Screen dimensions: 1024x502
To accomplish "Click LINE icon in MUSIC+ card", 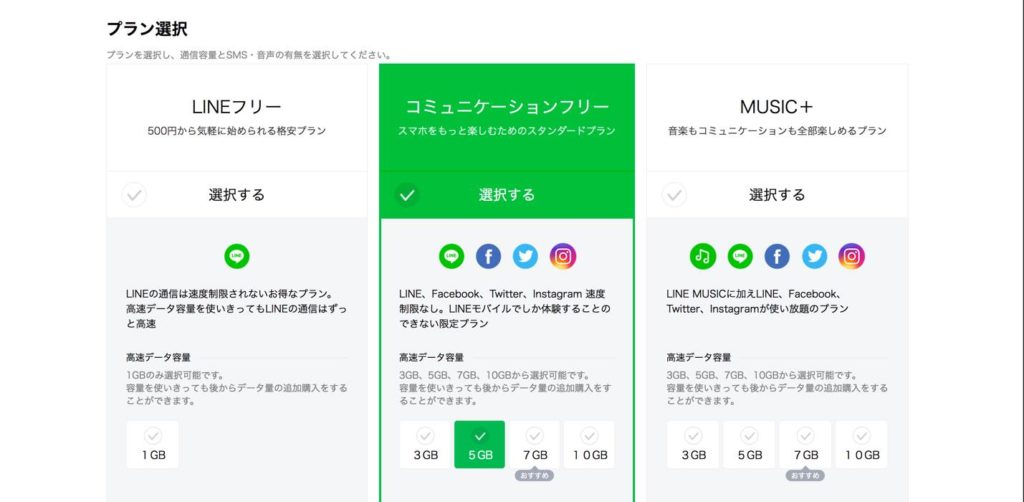I will 740,256.
